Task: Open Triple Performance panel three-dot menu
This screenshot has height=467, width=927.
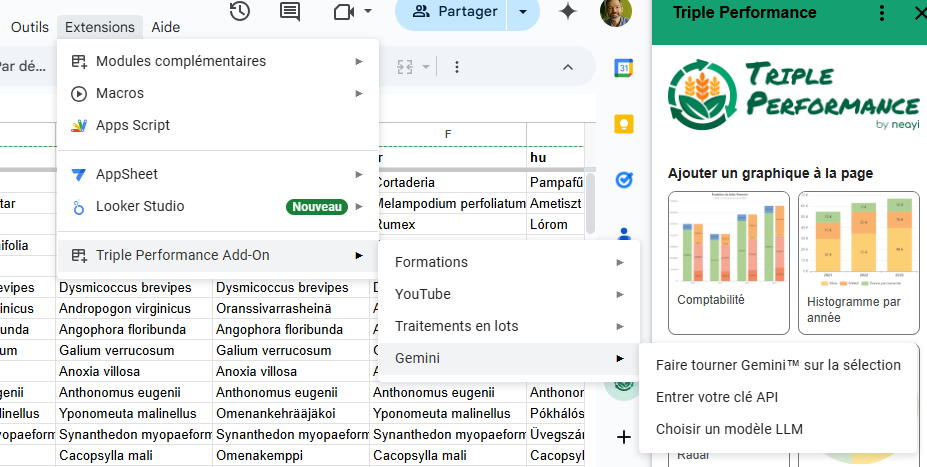Action: pyautogui.click(x=881, y=13)
